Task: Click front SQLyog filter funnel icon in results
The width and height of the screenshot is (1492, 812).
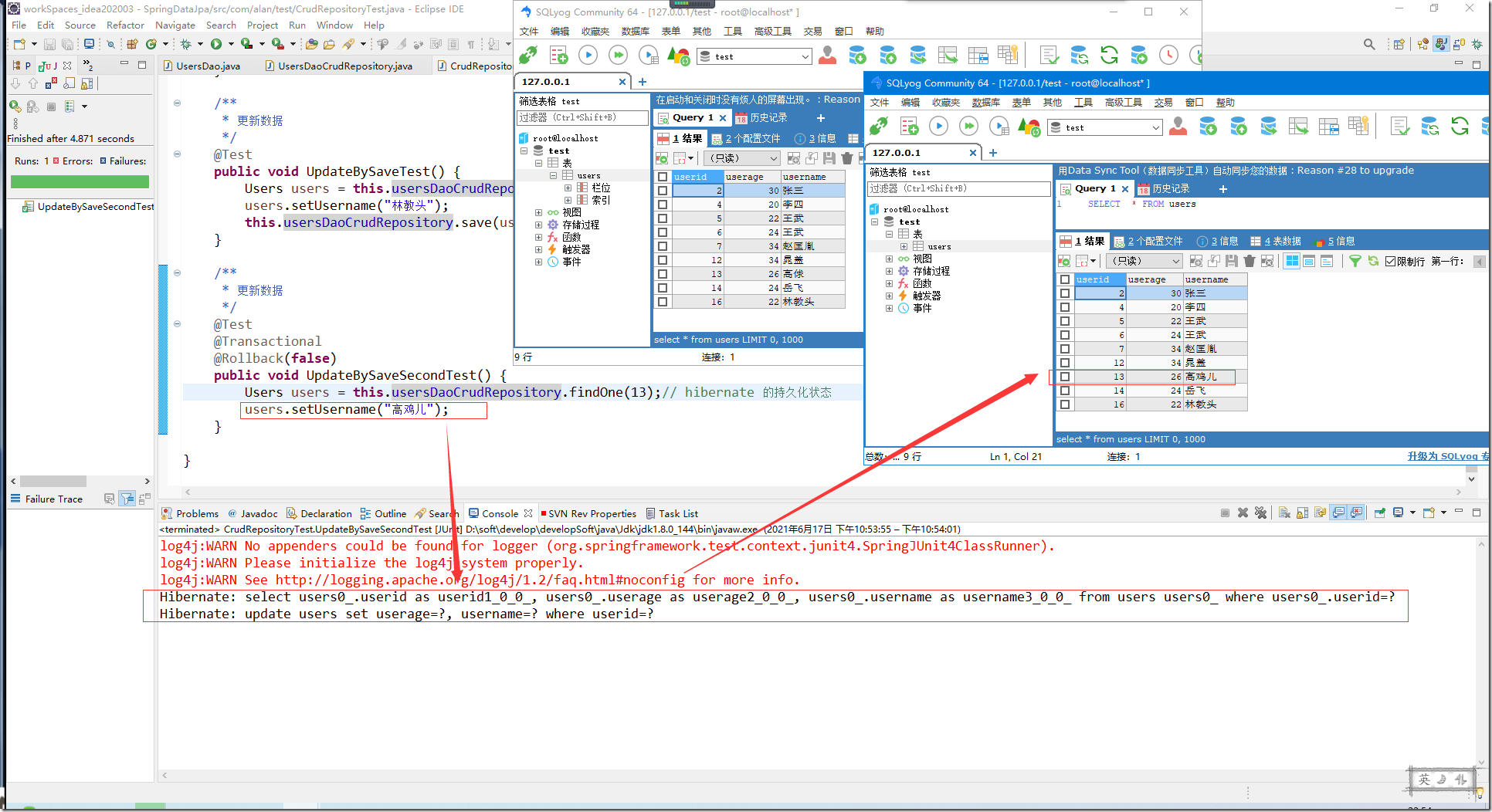Action: [x=1355, y=262]
